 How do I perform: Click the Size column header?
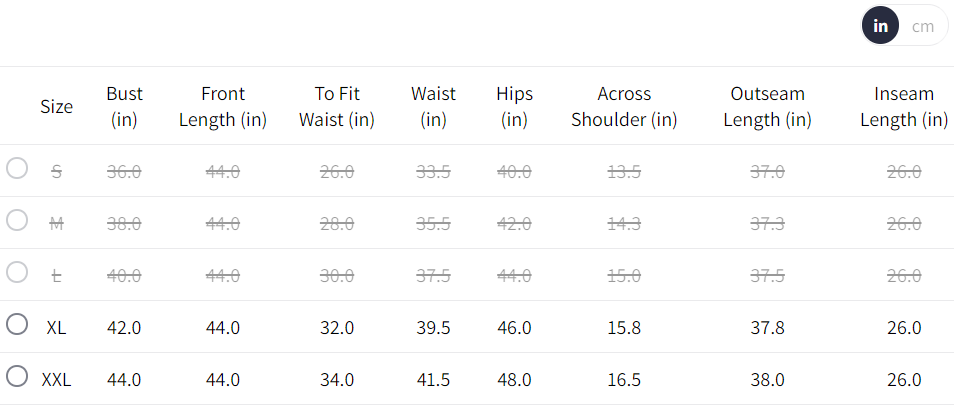[x=57, y=106]
